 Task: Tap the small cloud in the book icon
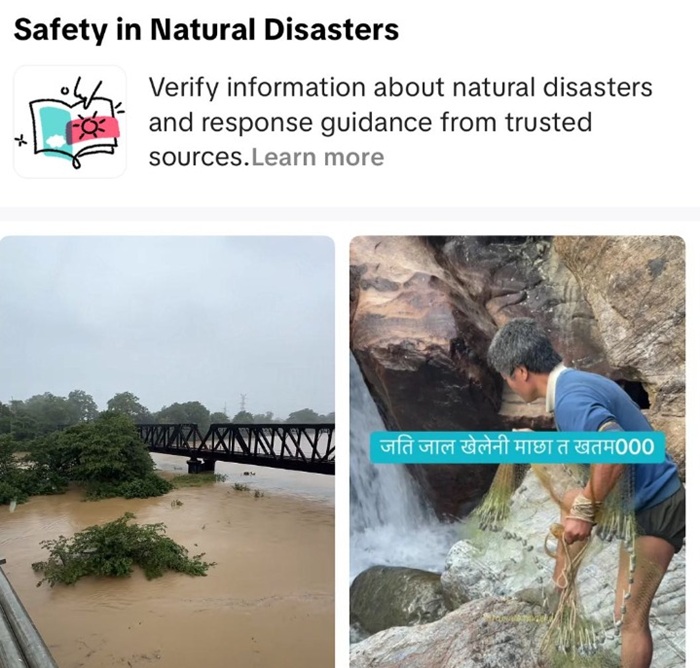57,141
